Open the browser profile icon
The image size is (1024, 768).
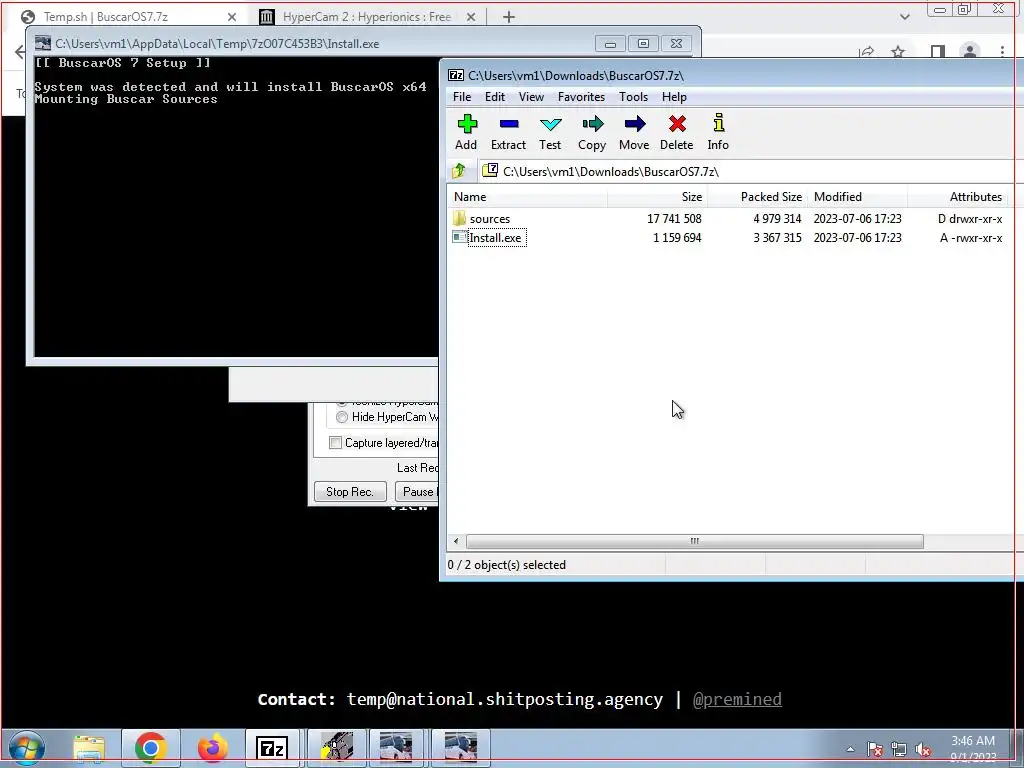pos(970,52)
